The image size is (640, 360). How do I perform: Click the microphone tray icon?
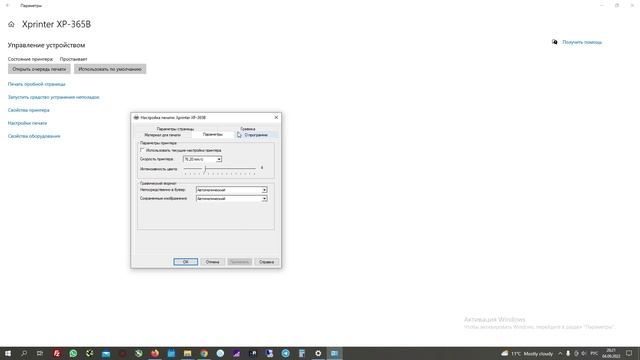(568, 353)
